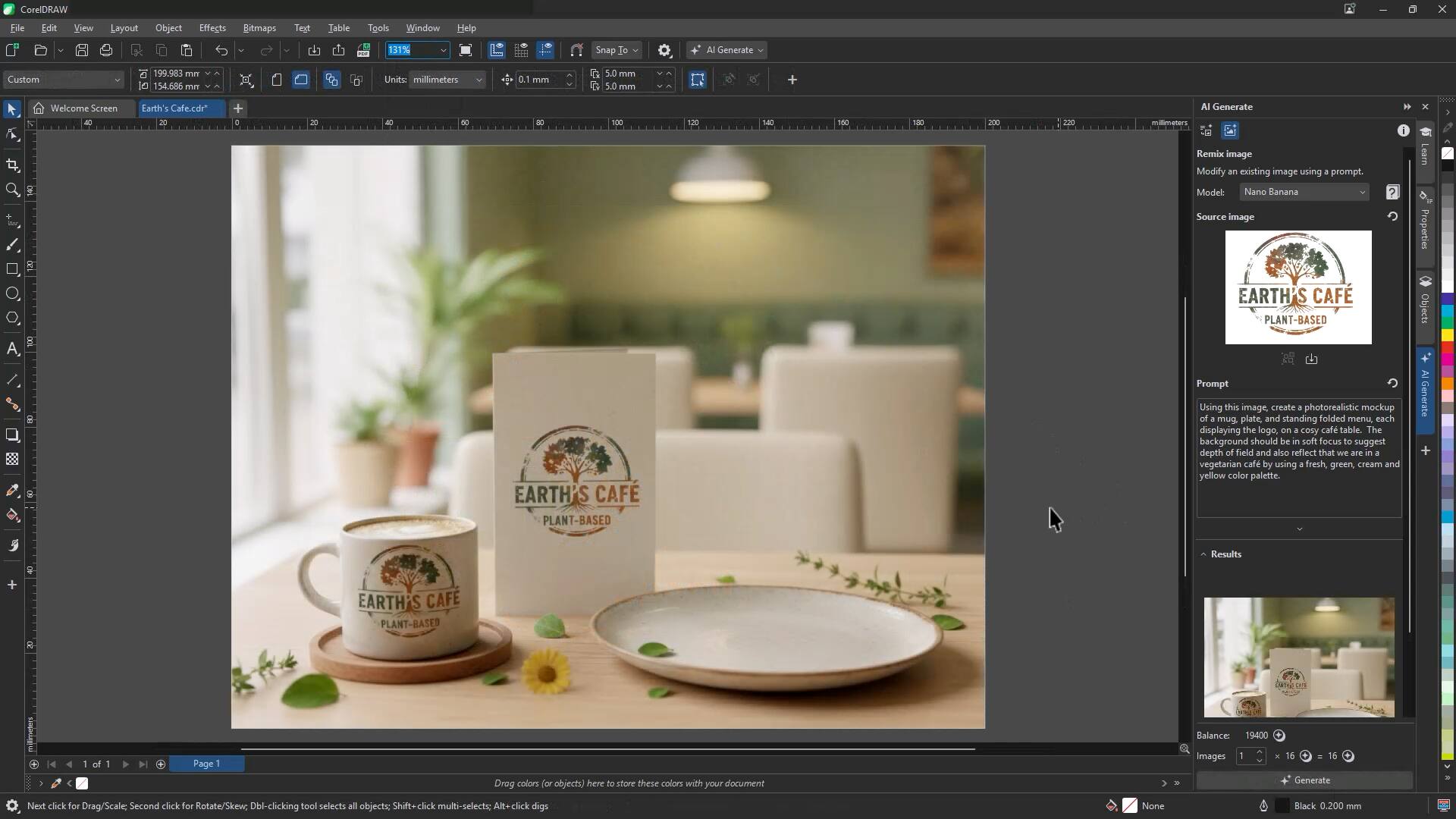1456x819 pixels.
Task: Open the model help button
Action: click(1393, 192)
